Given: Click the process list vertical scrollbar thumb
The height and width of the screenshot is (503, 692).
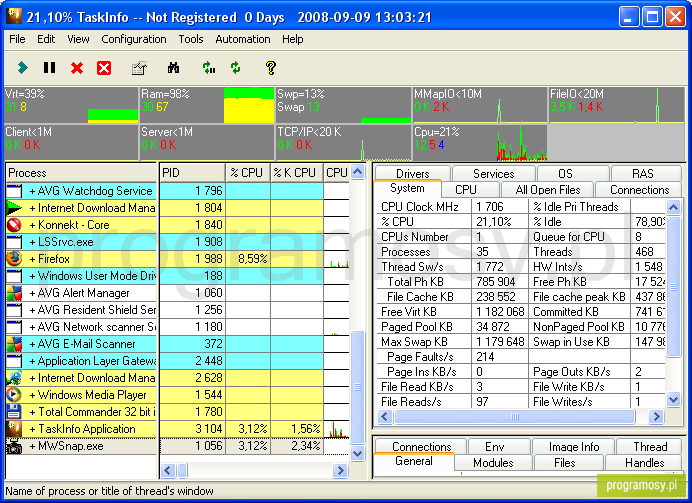Looking at the screenshot, I should [x=357, y=387].
